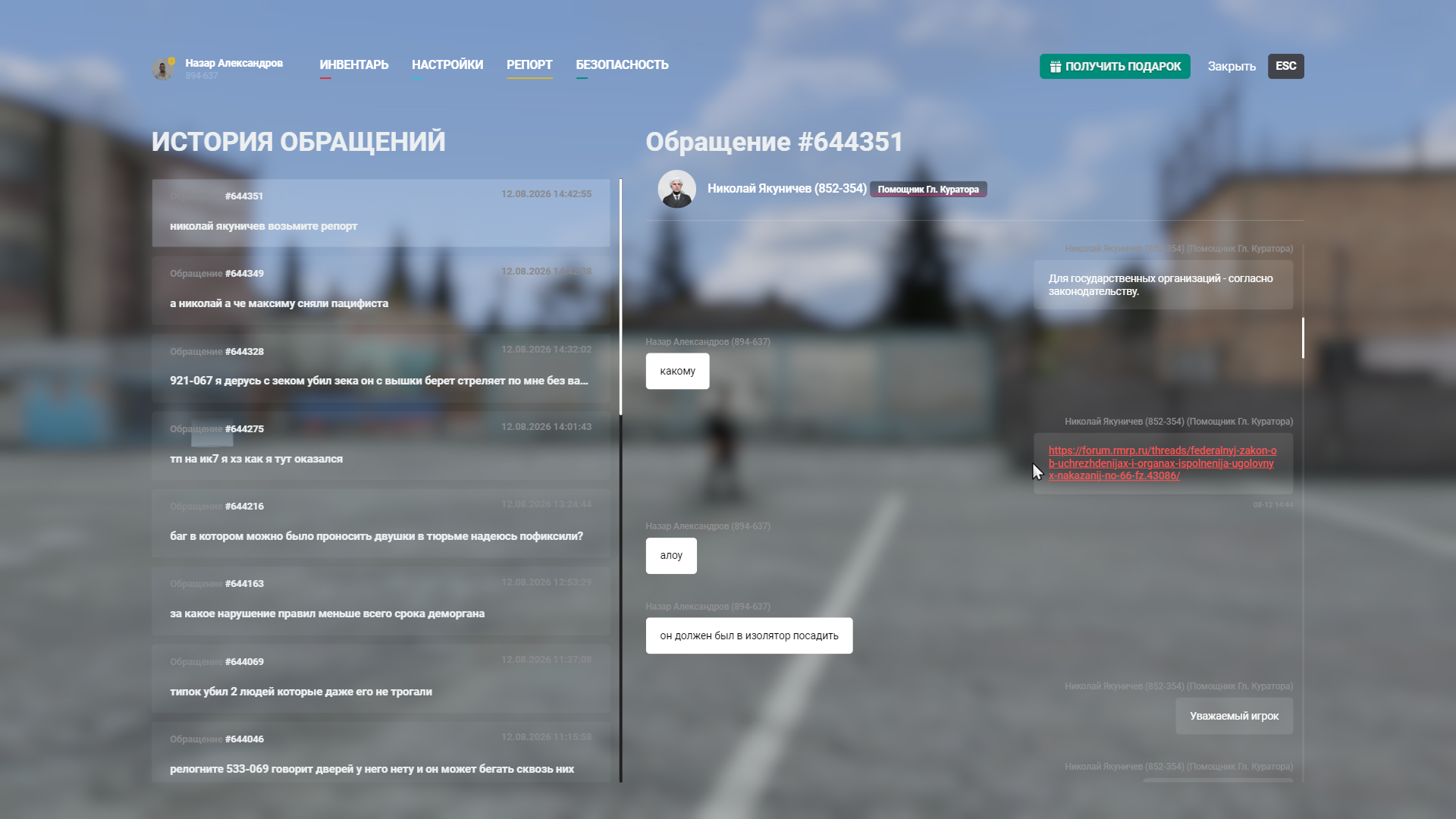Screen dimensions: 1456x819
Task: Click Николай Якуничев avatar in the chat header
Action: (676, 189)
